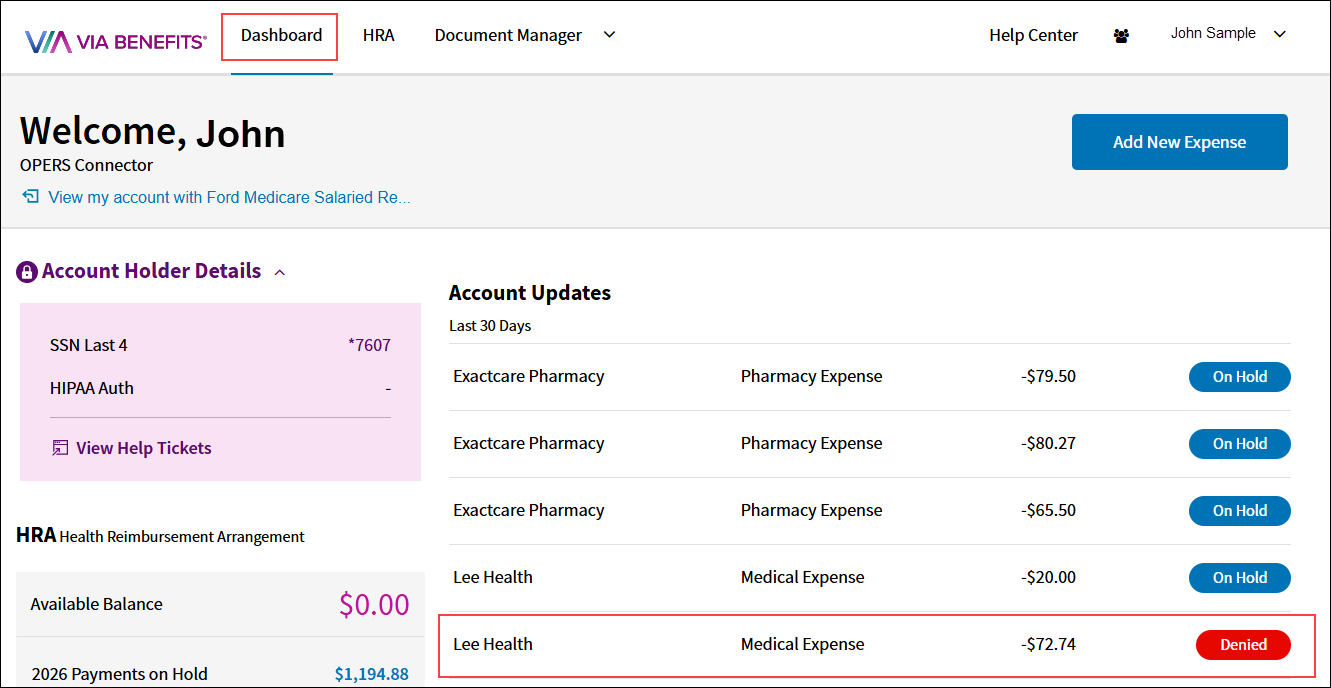Click the $1,194.88 payments on hold amount

coord(371,674)
